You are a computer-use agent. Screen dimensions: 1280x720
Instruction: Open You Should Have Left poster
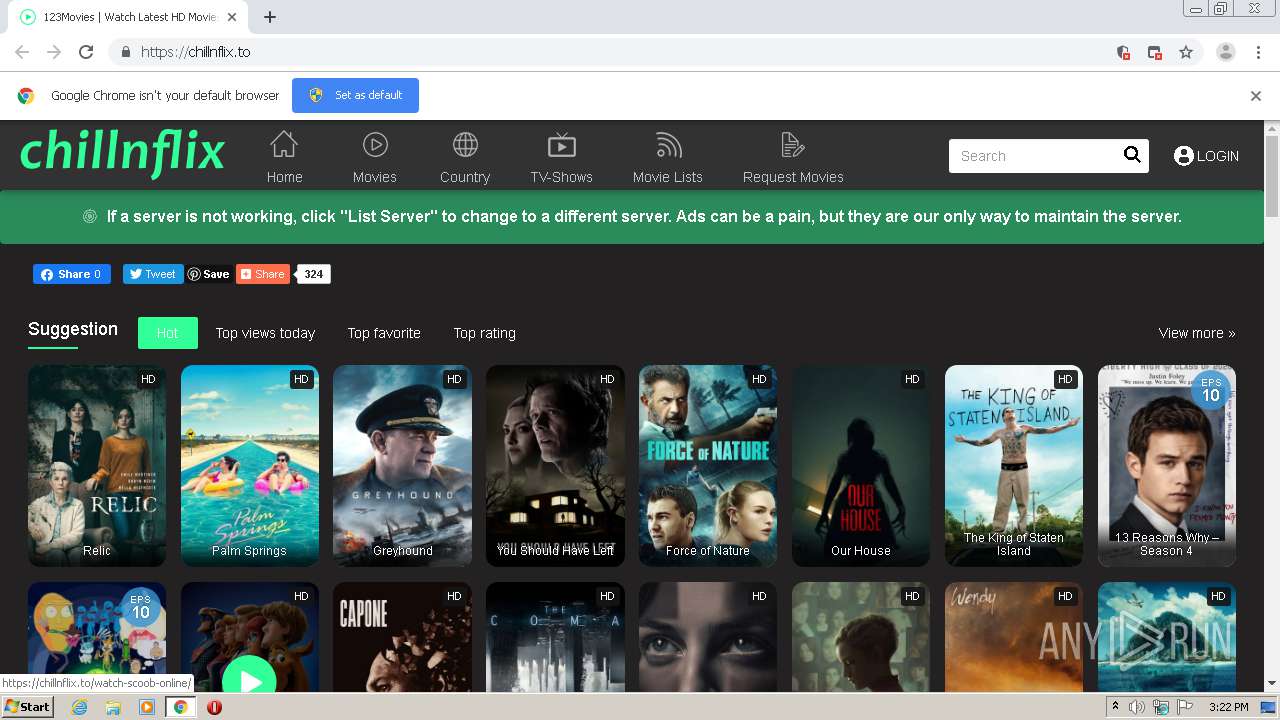(555, 465)
